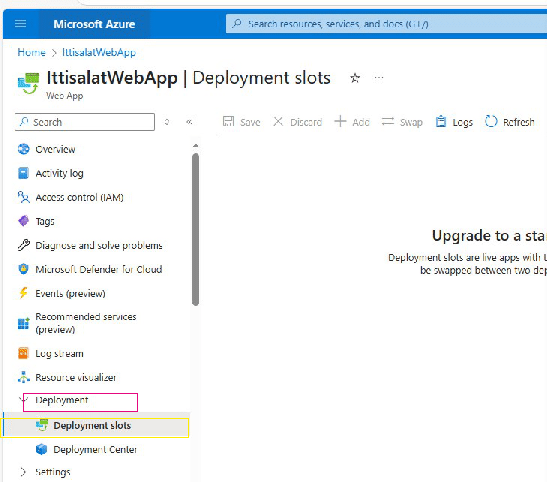
Task: Click the "Upgrade to a sta…" heading text
Action: [x=489, y=236]
